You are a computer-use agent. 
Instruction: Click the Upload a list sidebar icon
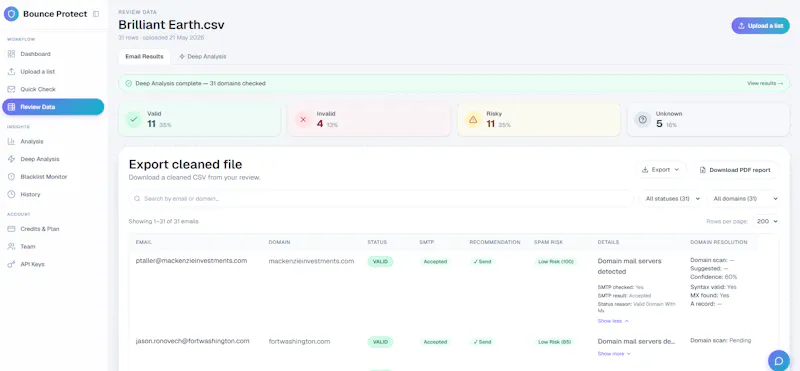tap(11, 71)
